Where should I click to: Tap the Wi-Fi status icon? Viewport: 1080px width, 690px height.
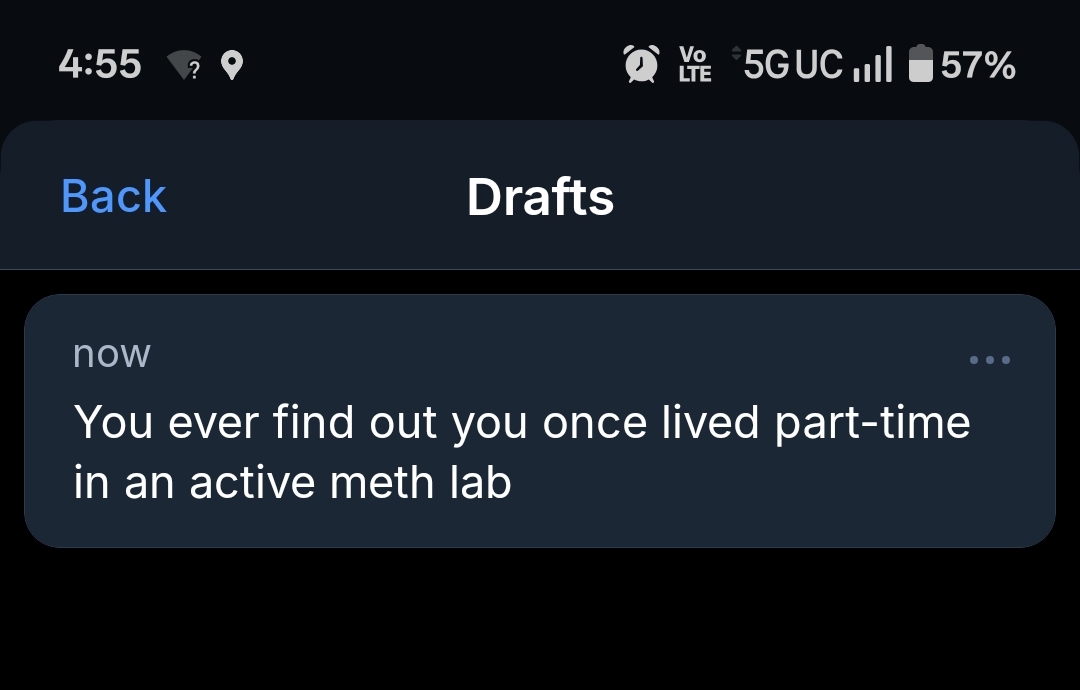tap(184, 66)
